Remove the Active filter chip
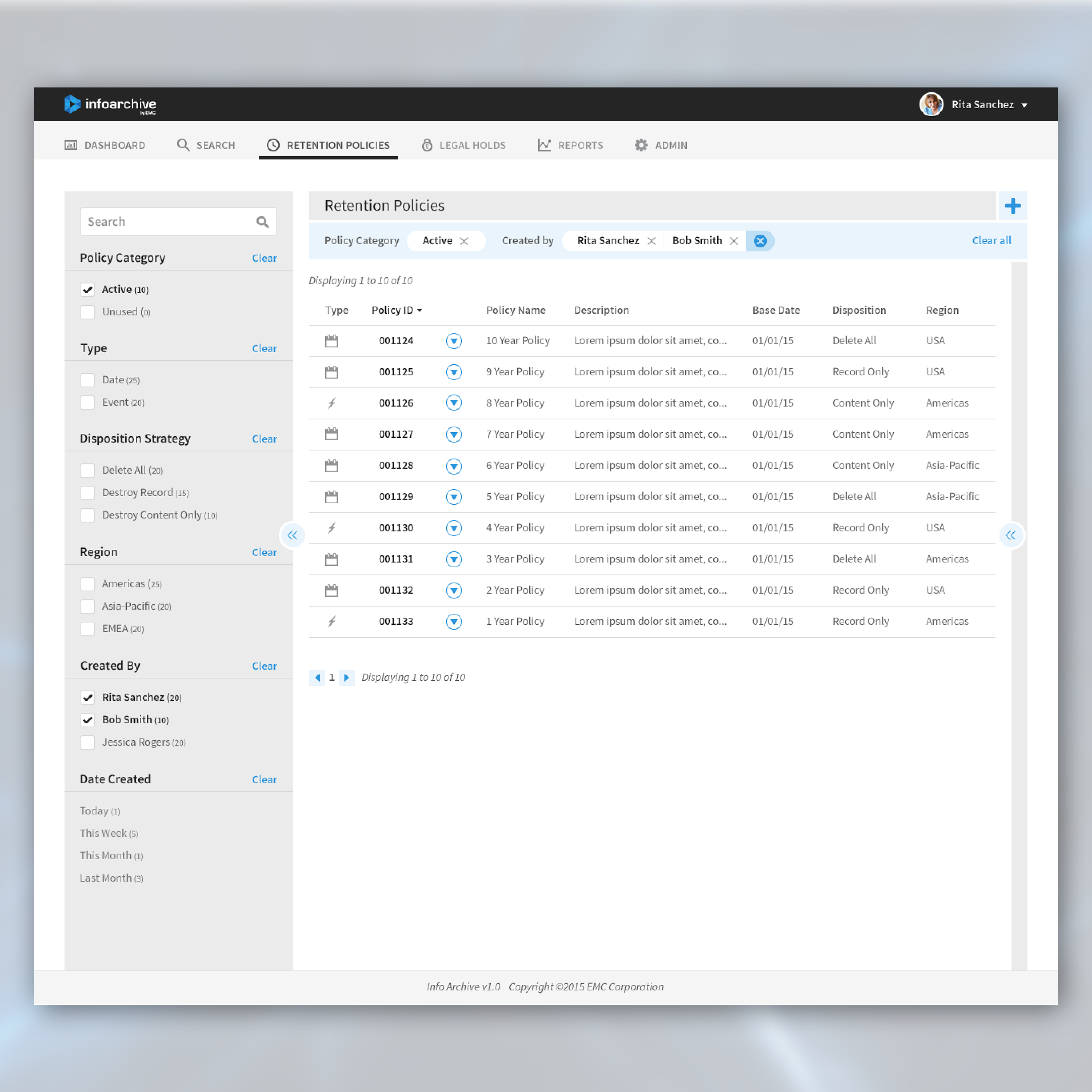 [464, 241]
